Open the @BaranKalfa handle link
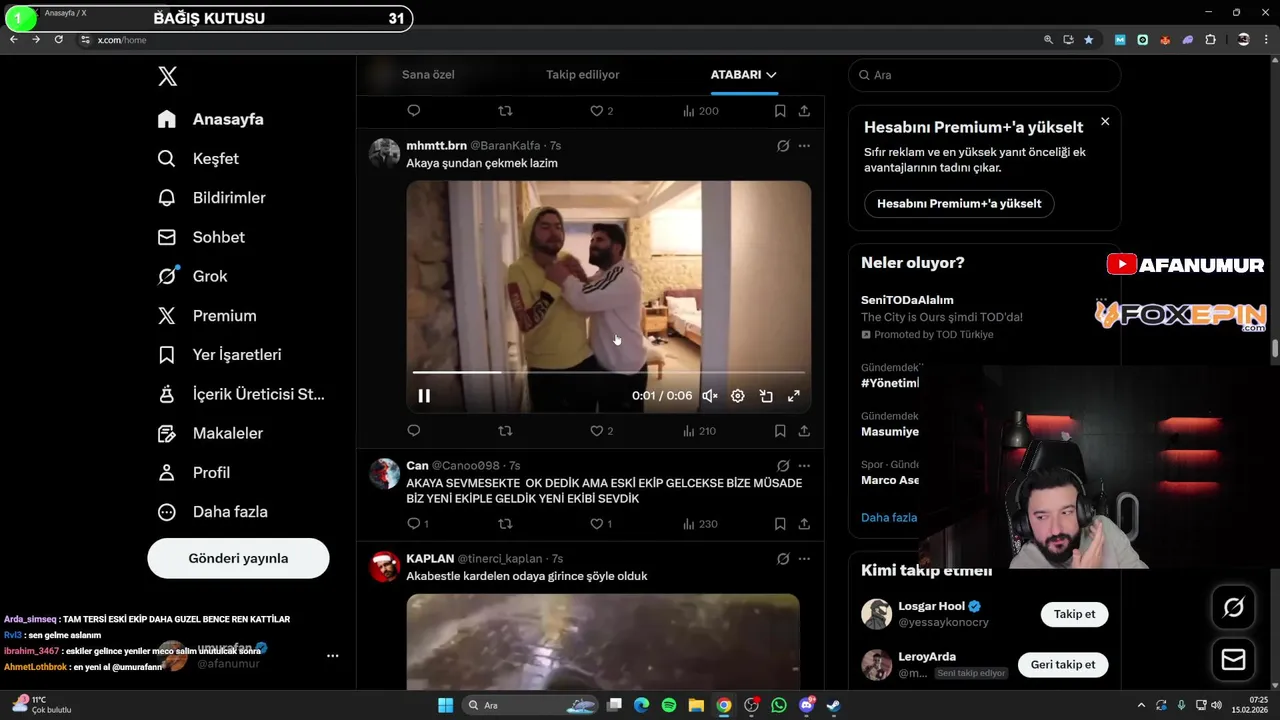This screenshot has width=1280, height=720. pyautogui.click(x=505, y=146)
